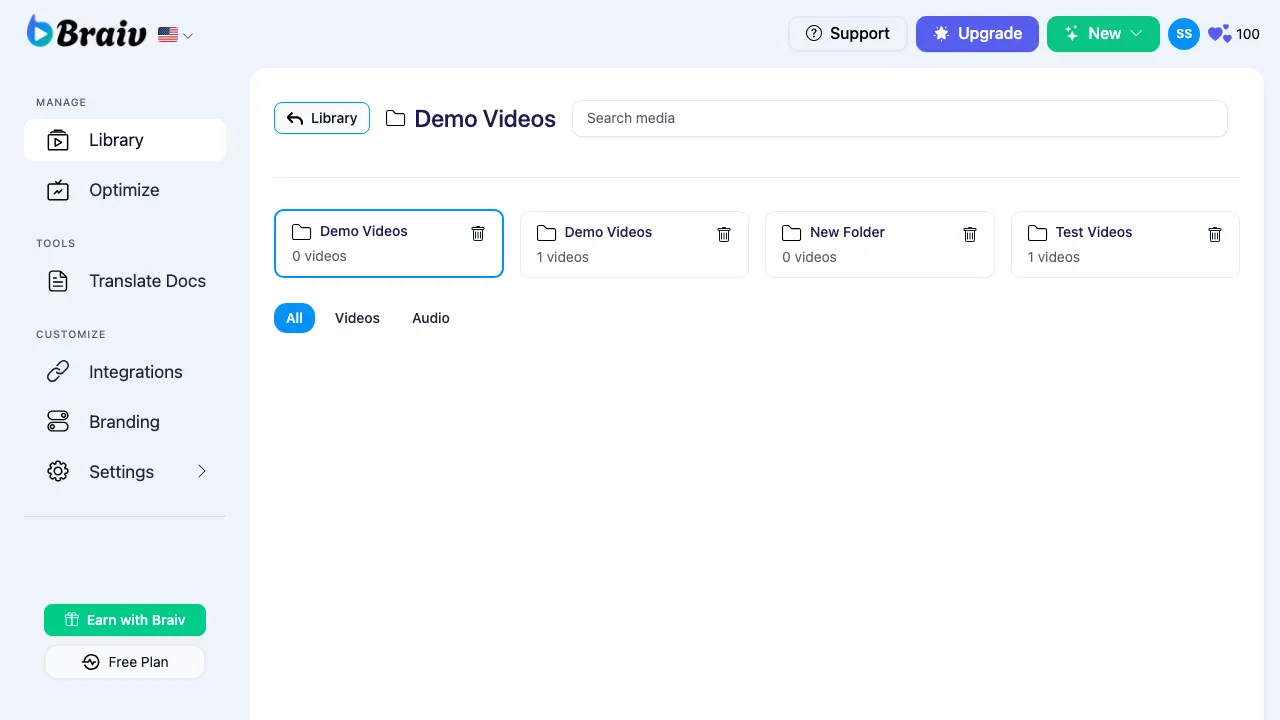This screenshot has height=720, width=1280.
Task: Delete the New Folder folder
Action: [970, 234]
